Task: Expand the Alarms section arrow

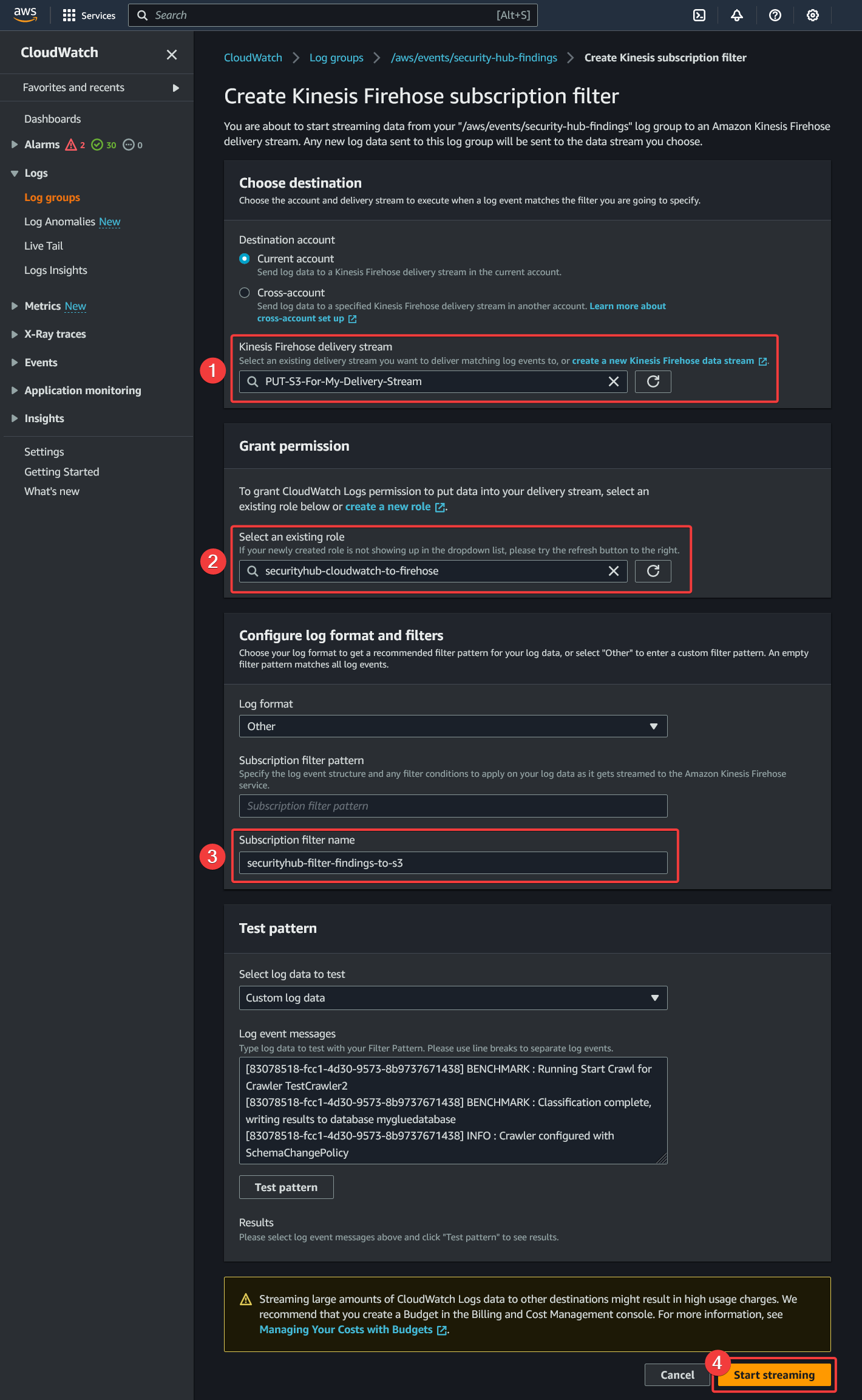Action: pos(15,145)
